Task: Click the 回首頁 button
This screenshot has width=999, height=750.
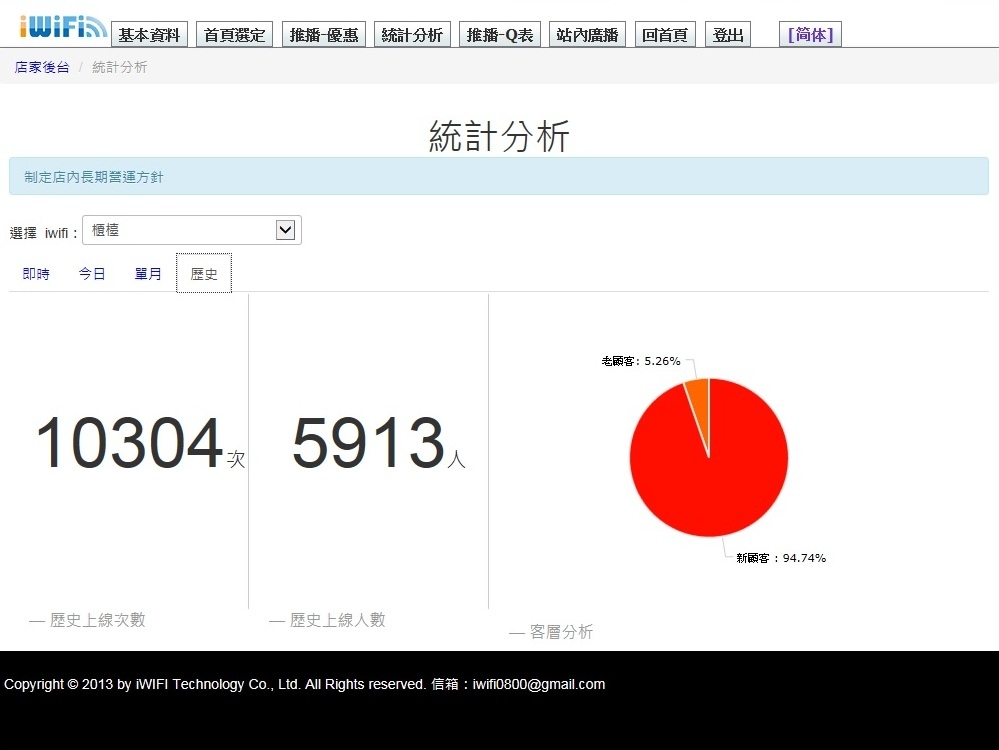Action: coord(665,34)
